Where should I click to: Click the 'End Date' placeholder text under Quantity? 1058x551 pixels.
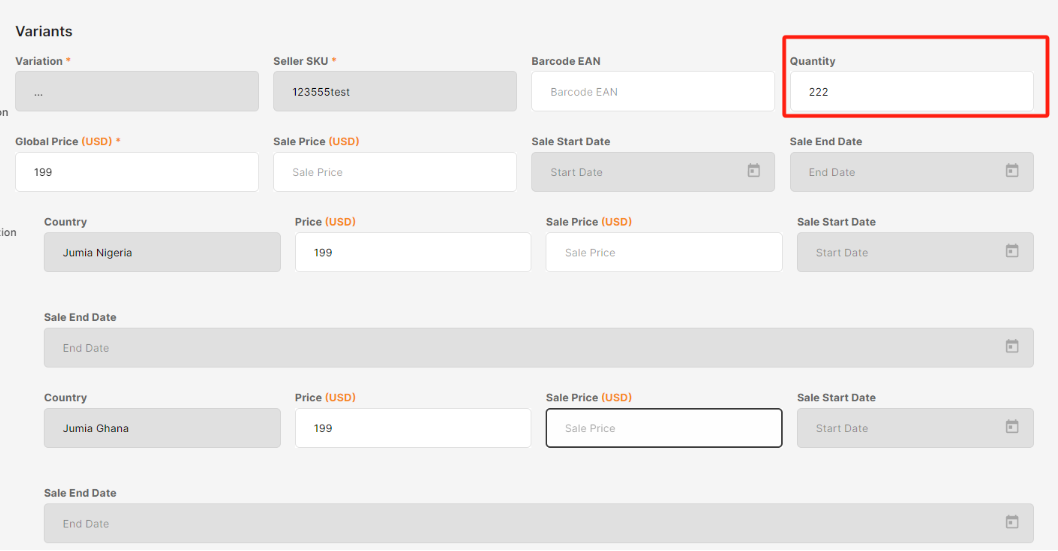(x=831, y=172)
